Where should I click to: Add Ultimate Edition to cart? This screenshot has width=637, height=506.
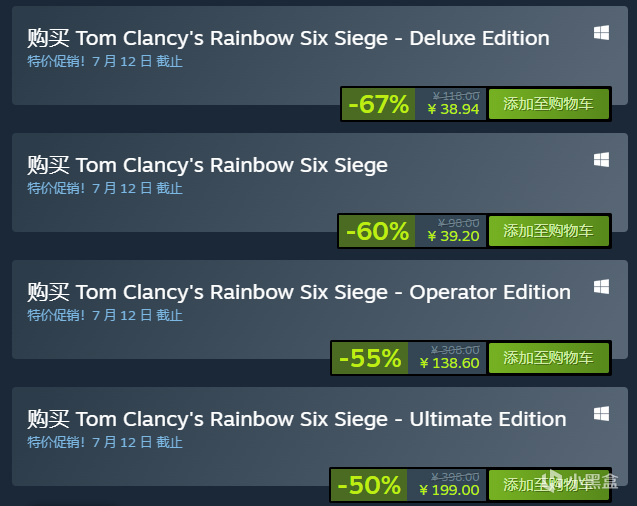pos(548,485)
